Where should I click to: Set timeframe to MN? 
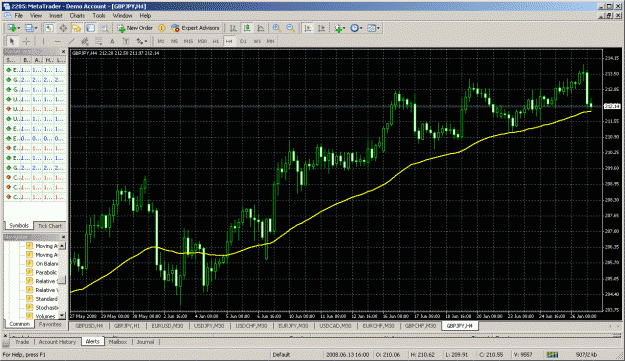pos(271,41)
